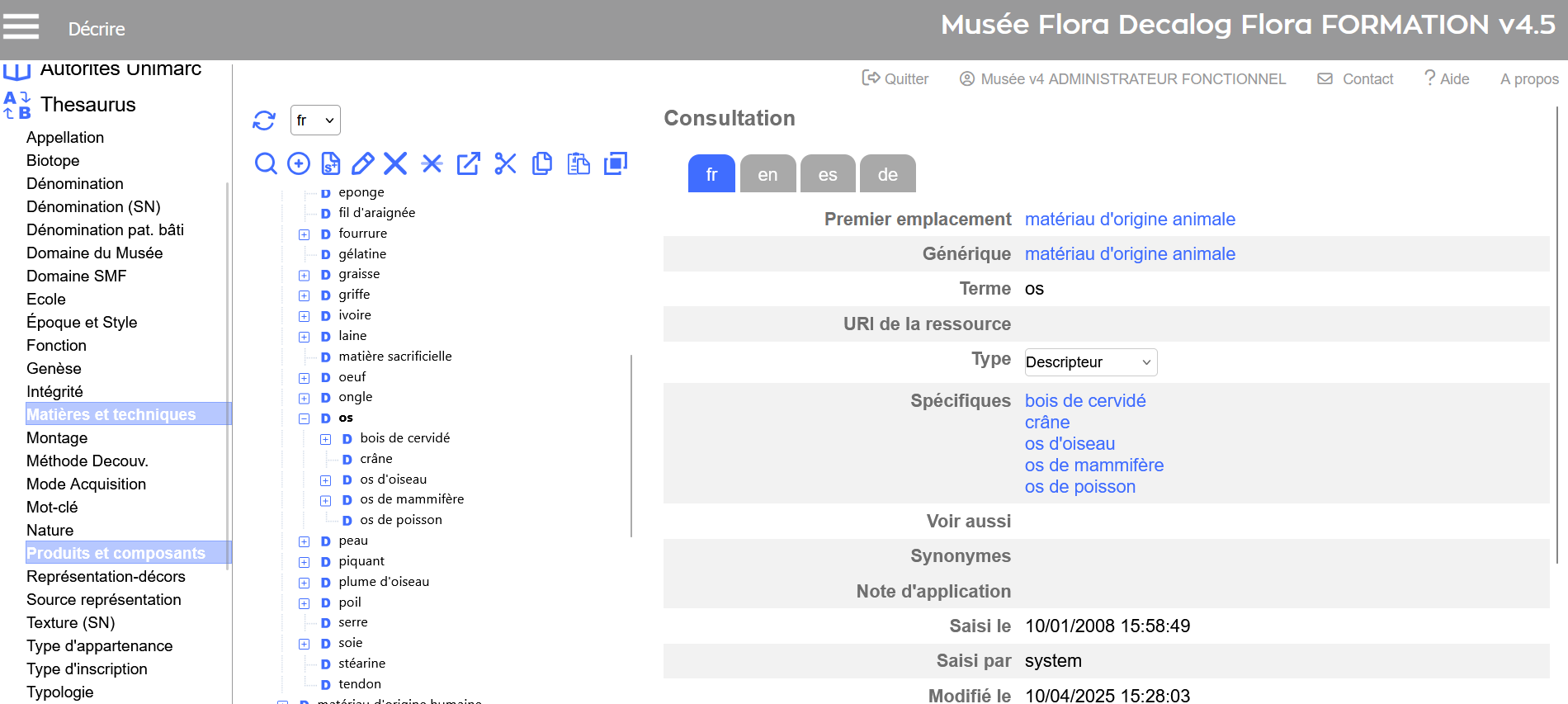Open the tree language dropdown showing fr

(x=315, y=120)
